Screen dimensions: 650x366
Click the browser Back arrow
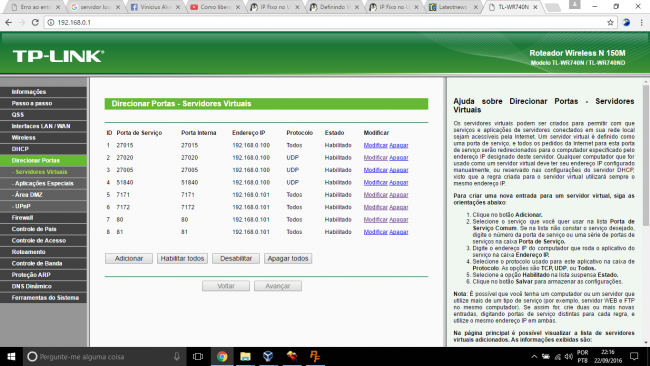8,22
